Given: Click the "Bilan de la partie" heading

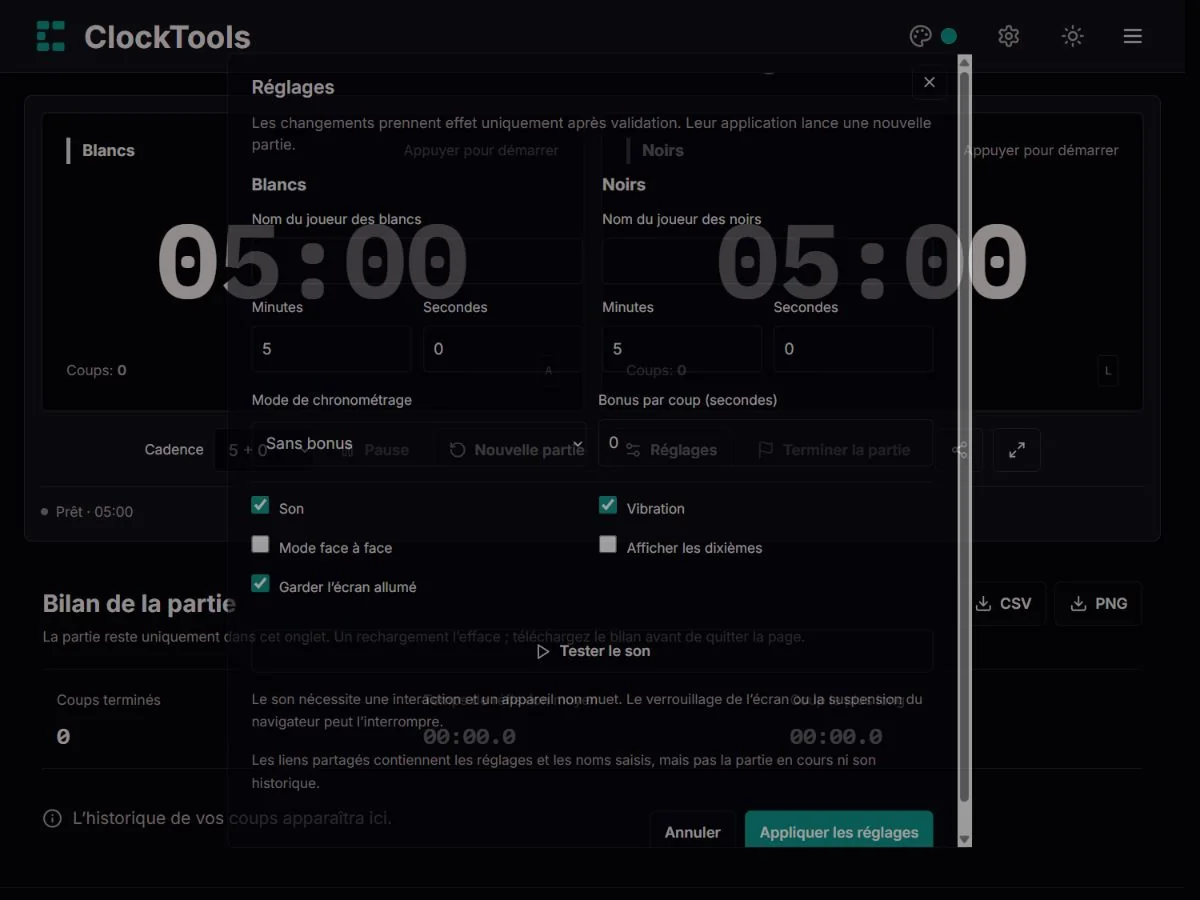Looking at the screenshot, I should pyautogui.click(x=139, y=603).
